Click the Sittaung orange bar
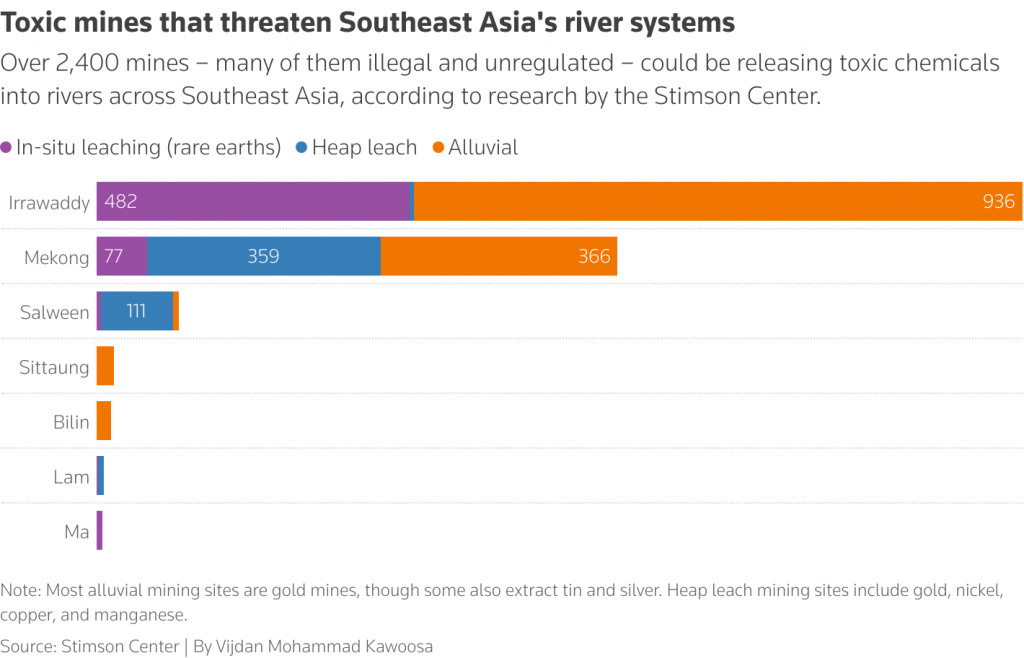Image resolution: width=1024 pixels, height=658 pixels. point(105,366)
